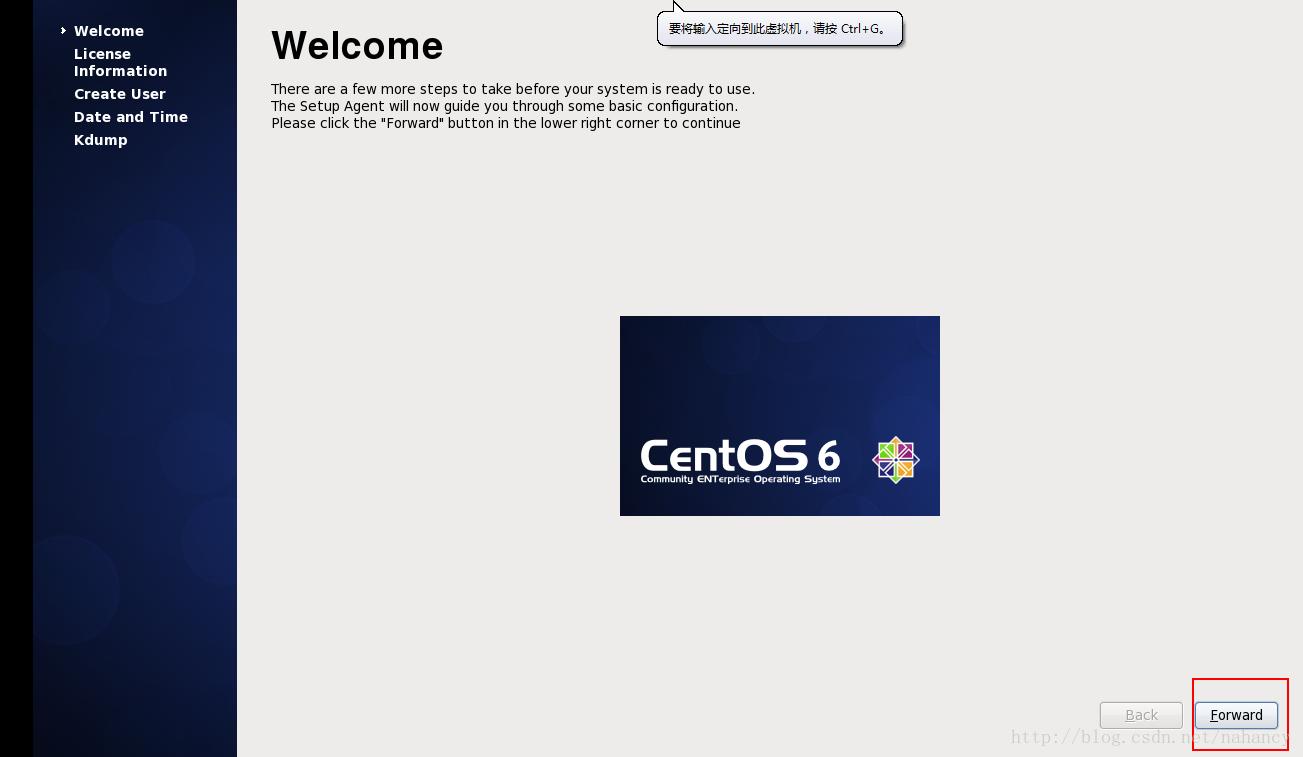The image size is (1303, 757).
Task: Click the arrow indicator beside Welcome
Action: click(x=64, y=31)
